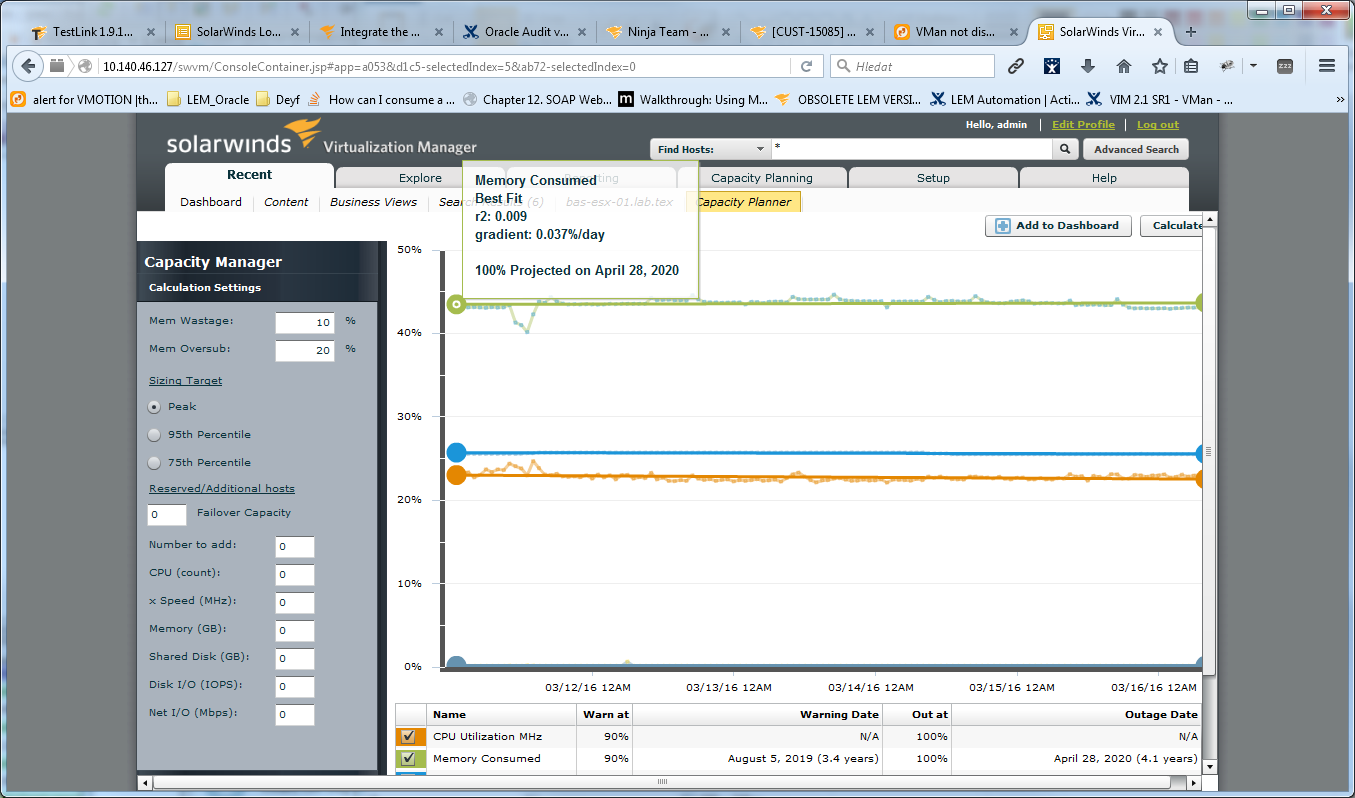Click the Log out link
This screenshot has width=1355, height=798.
pos(1158,125)
